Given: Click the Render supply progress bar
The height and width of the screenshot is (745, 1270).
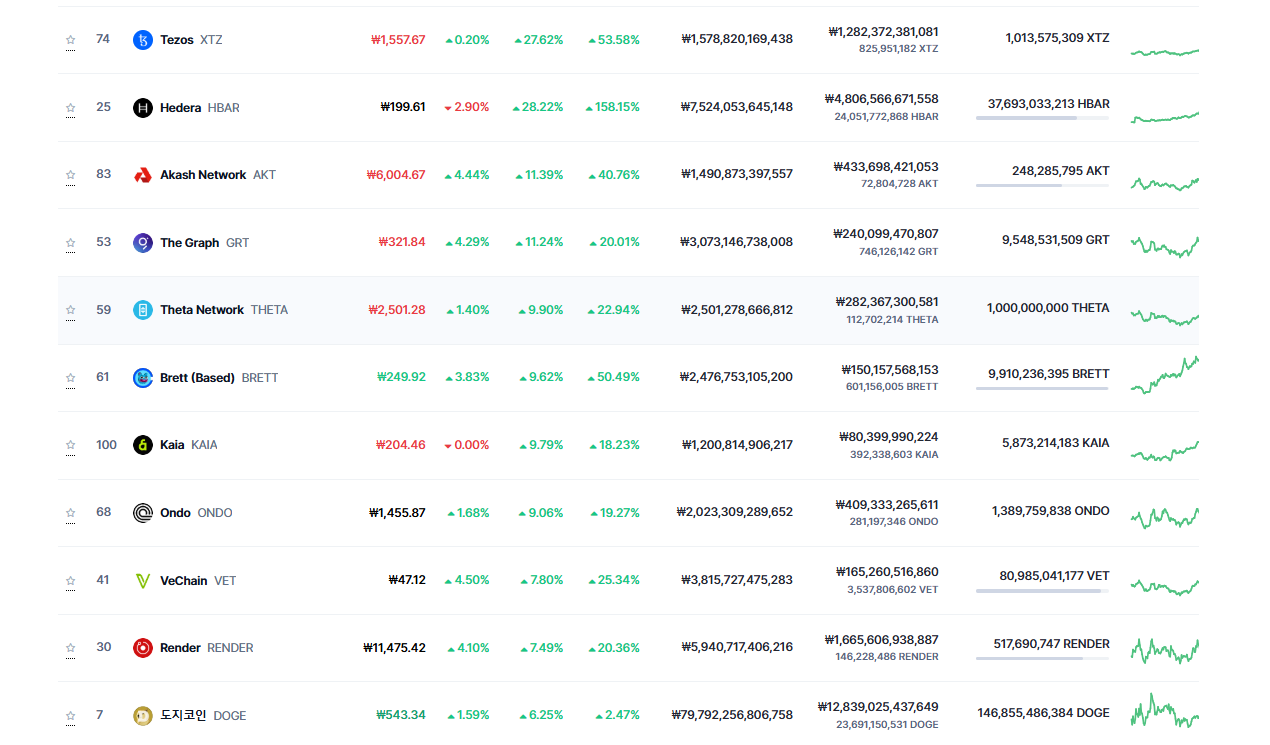Looking at the screenshot, I should 1042,658.
